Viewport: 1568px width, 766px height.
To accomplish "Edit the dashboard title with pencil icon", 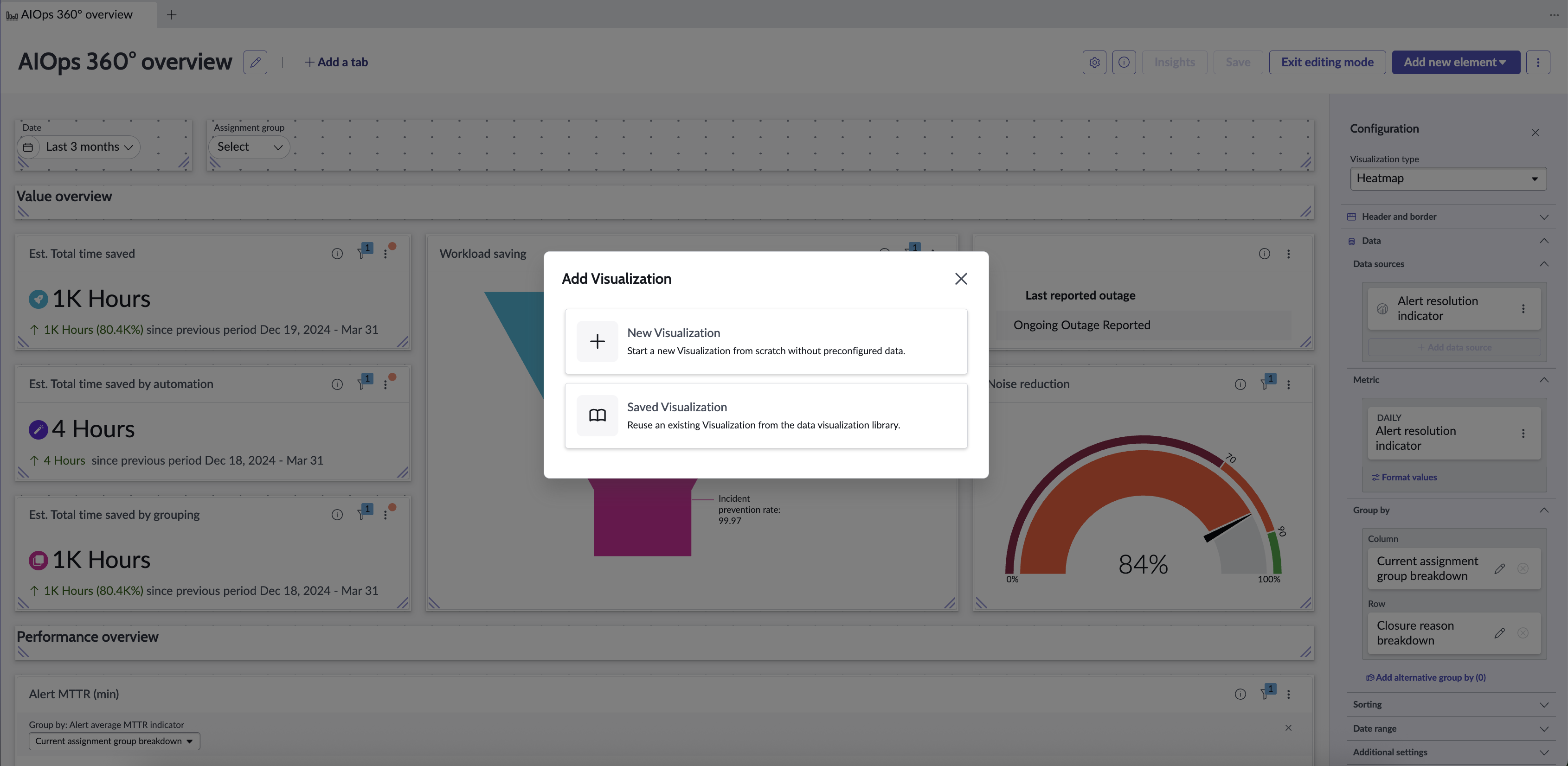I will tap(255, 62).
